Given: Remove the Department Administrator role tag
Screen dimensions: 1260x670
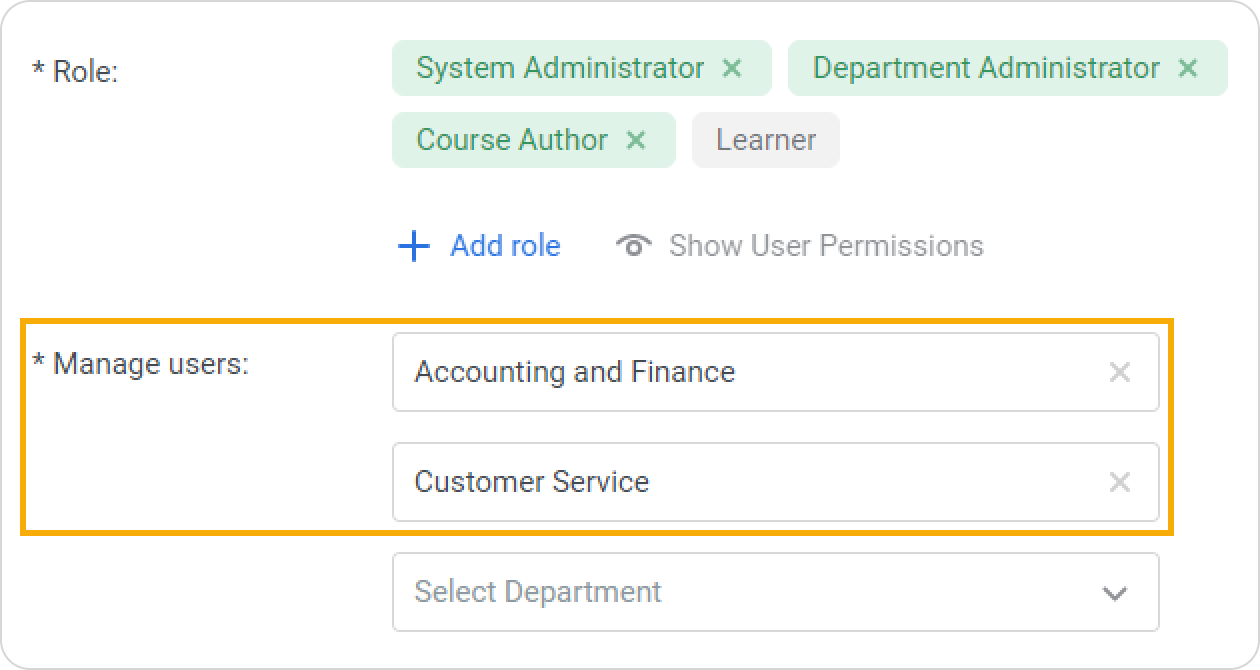Looking at the screenshot, I should (x=1188, y=68).
